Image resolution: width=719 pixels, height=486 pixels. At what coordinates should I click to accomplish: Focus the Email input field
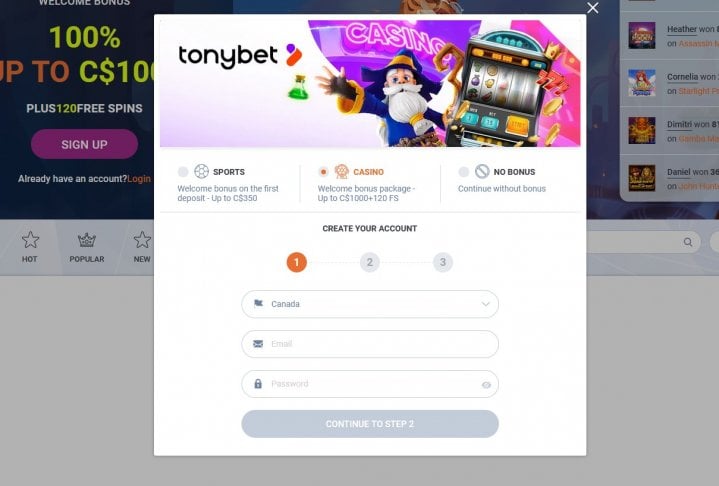[370, 344]
